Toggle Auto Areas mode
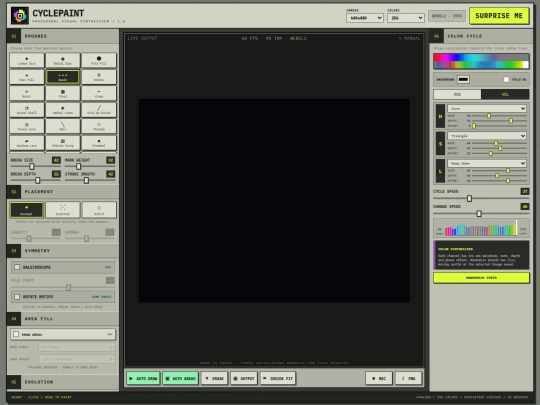This screenshot has width=540, height=405. (180, 378)
